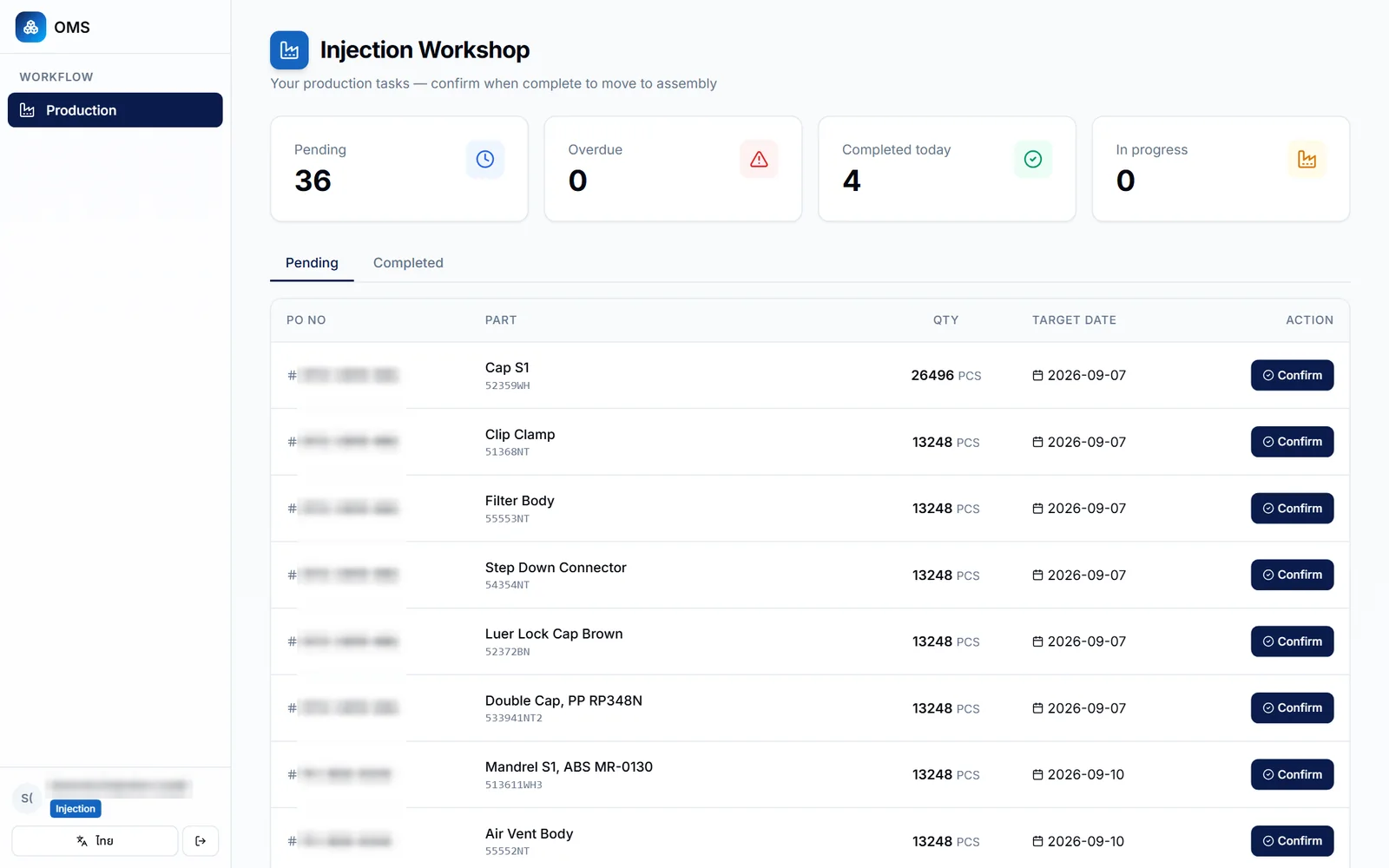Viewport: 1389px width, 868px height.
Task: Switch to the Pending tab
Action: pos(312,263)
